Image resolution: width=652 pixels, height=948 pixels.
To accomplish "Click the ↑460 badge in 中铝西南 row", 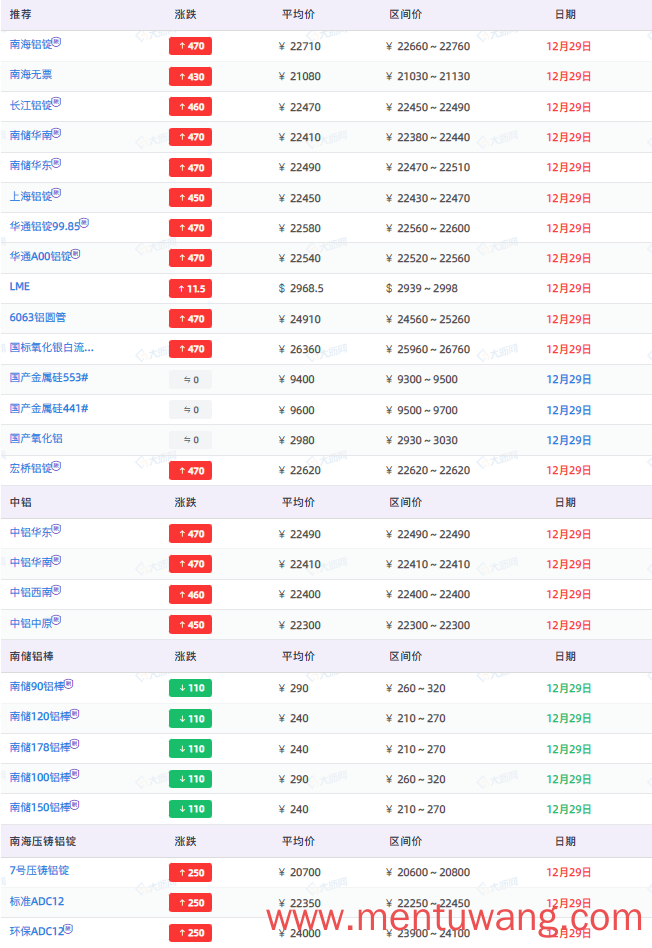I will tap(191, 595).
